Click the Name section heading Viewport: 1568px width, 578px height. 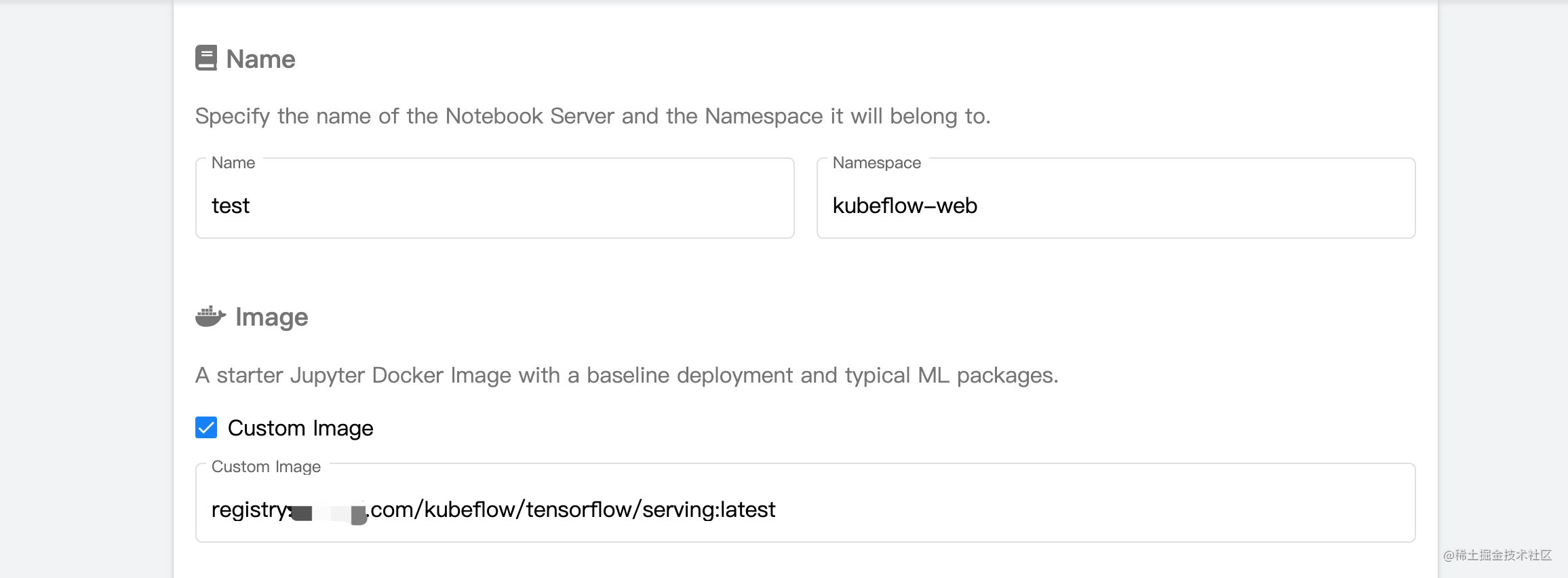click(x=260, y=59)
